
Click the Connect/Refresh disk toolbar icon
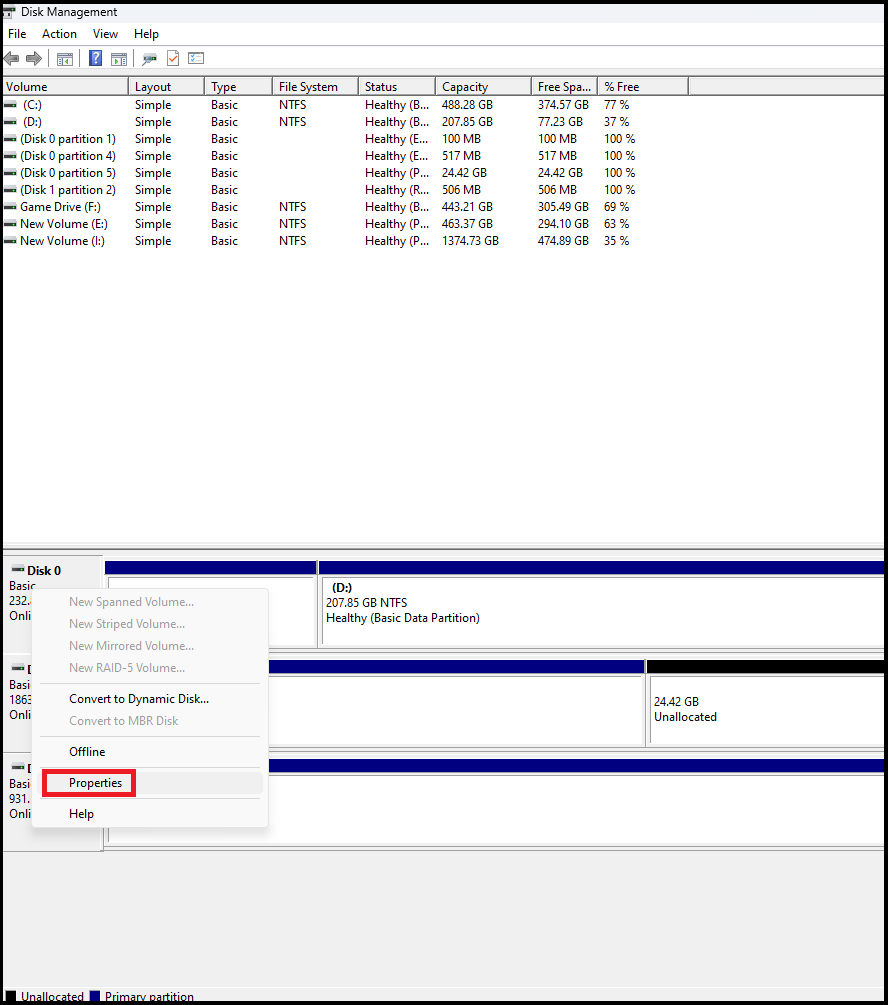coord(150,59)
